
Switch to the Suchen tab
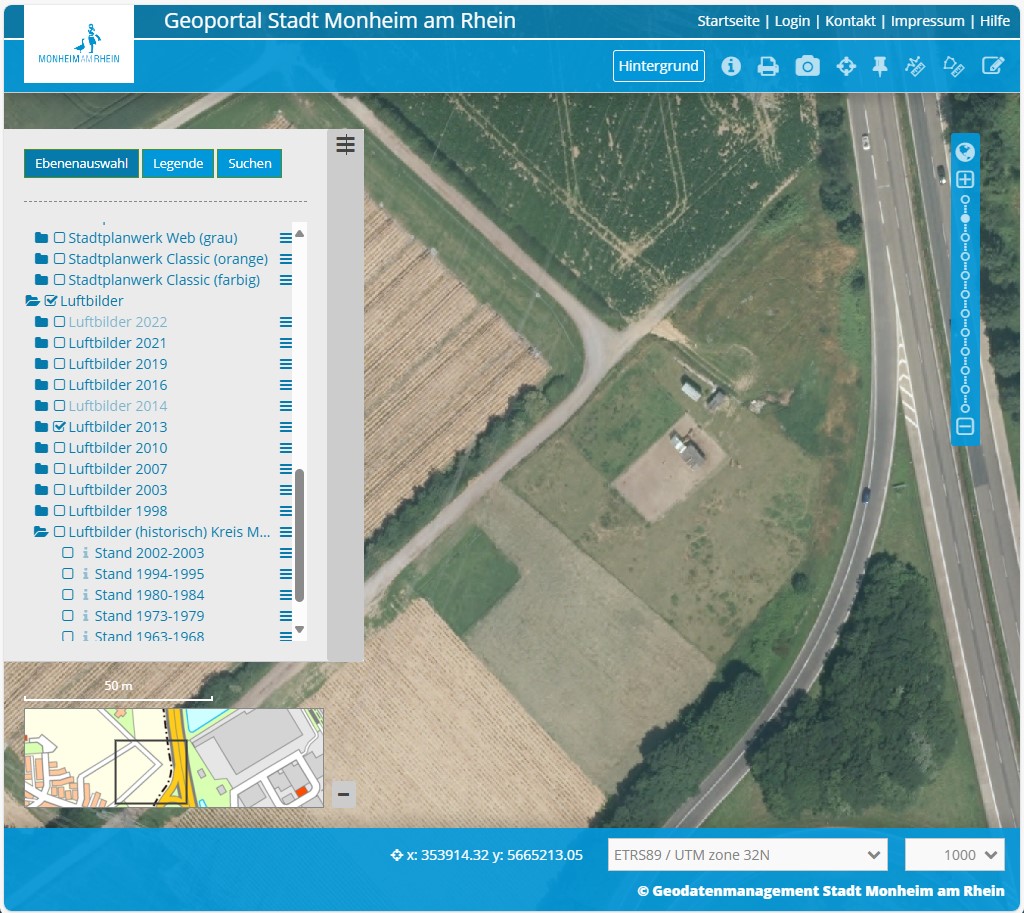click(249, 163)
